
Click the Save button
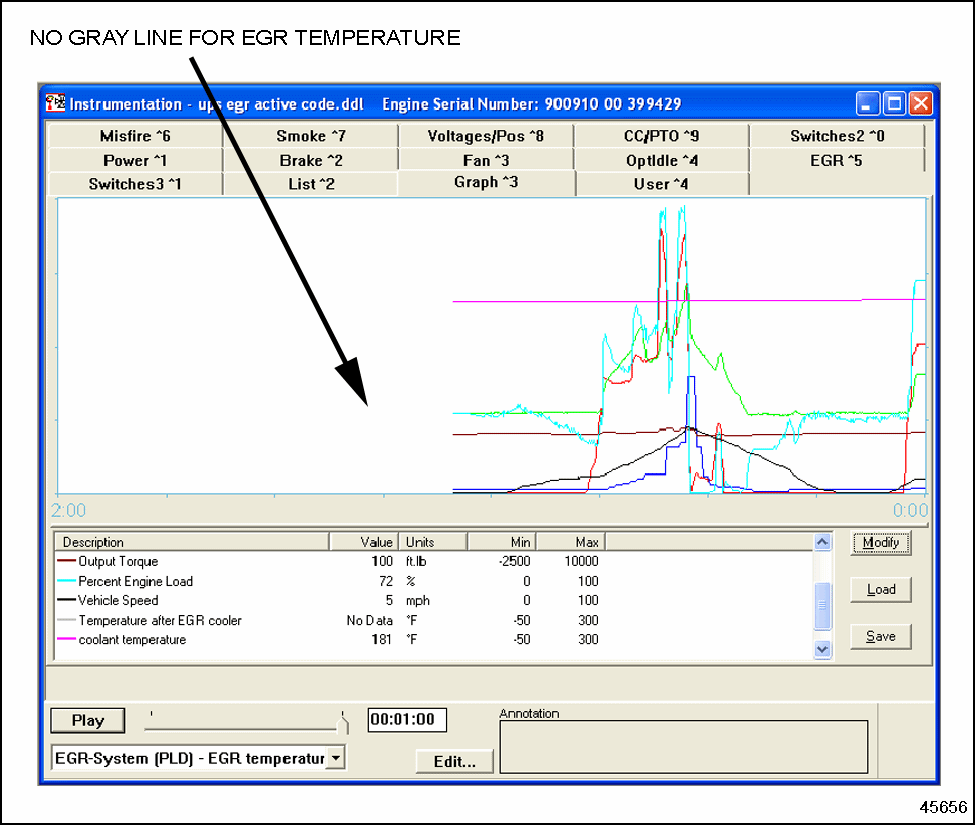click(880, 636)
